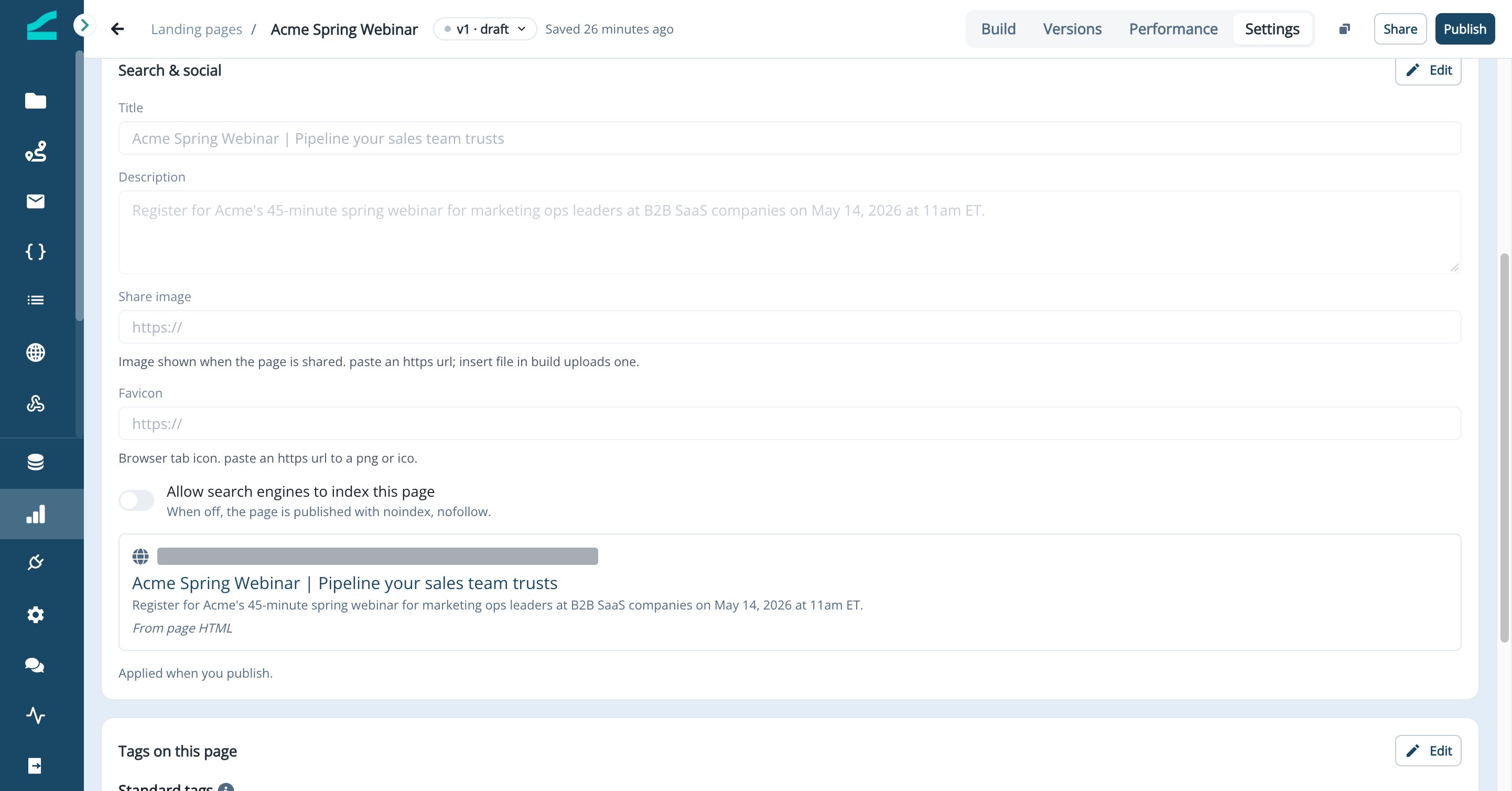The width and height of the screenshot is (1512, 791).
Task: Open the journeys route icon in sidebar
Action: pos(36,152)
